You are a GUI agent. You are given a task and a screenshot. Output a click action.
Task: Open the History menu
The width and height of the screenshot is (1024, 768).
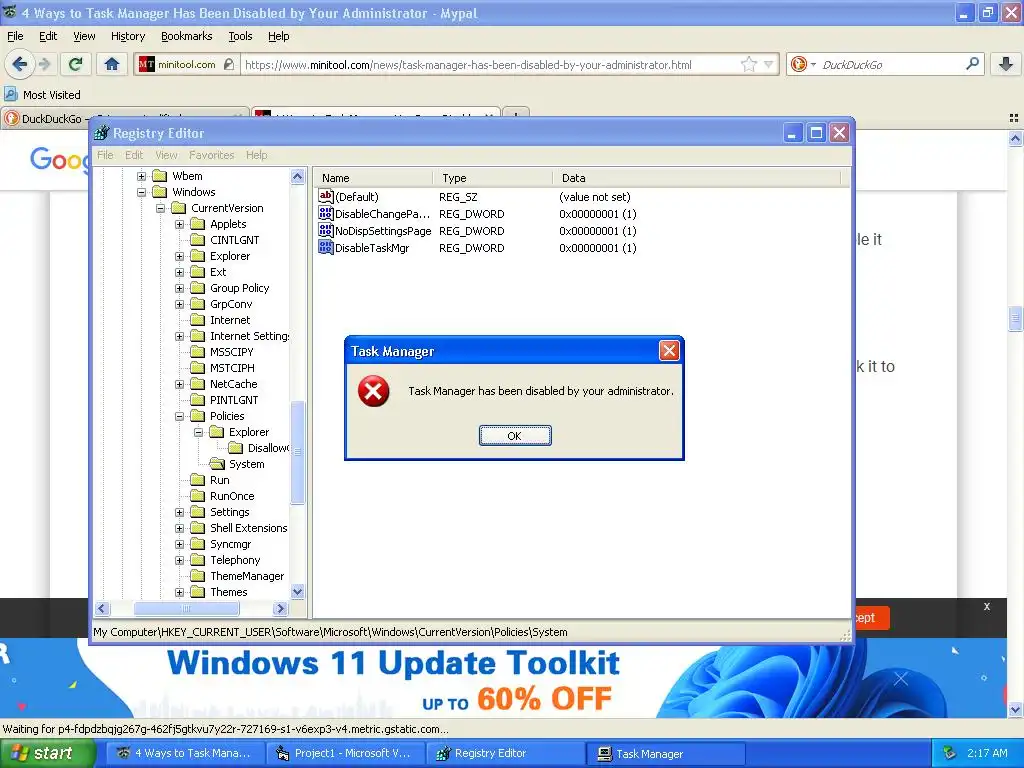pyautogui.click(x=127, y=36)
